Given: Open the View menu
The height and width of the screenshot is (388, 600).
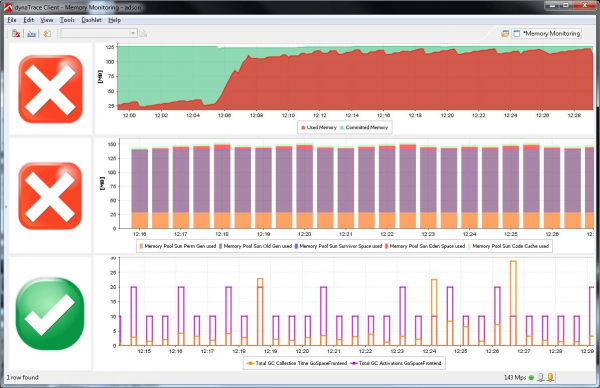Looking at the screenshot, I should pos(47,20).
